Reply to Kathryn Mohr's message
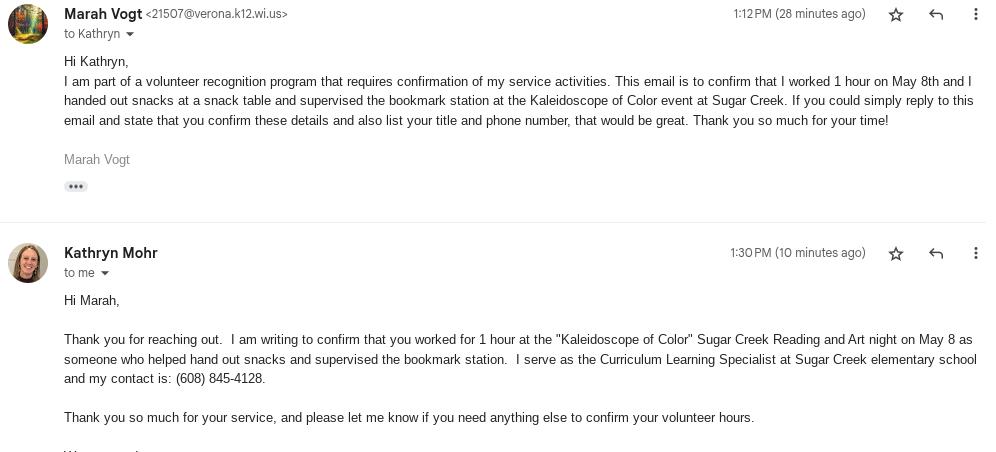996x452 pixels. click(936, 254)
